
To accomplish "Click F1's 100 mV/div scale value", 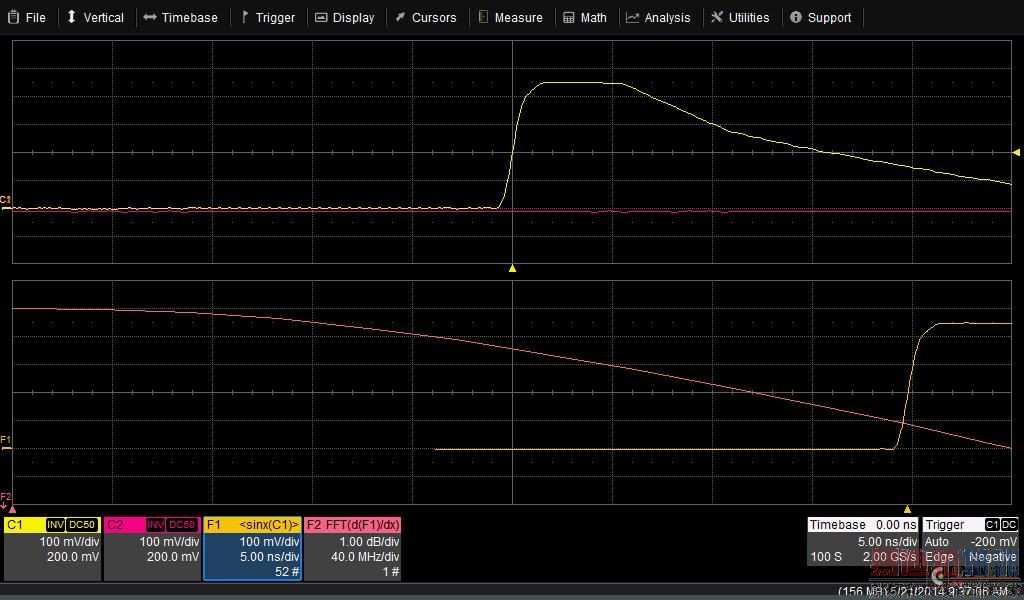I will pos(269,541).
